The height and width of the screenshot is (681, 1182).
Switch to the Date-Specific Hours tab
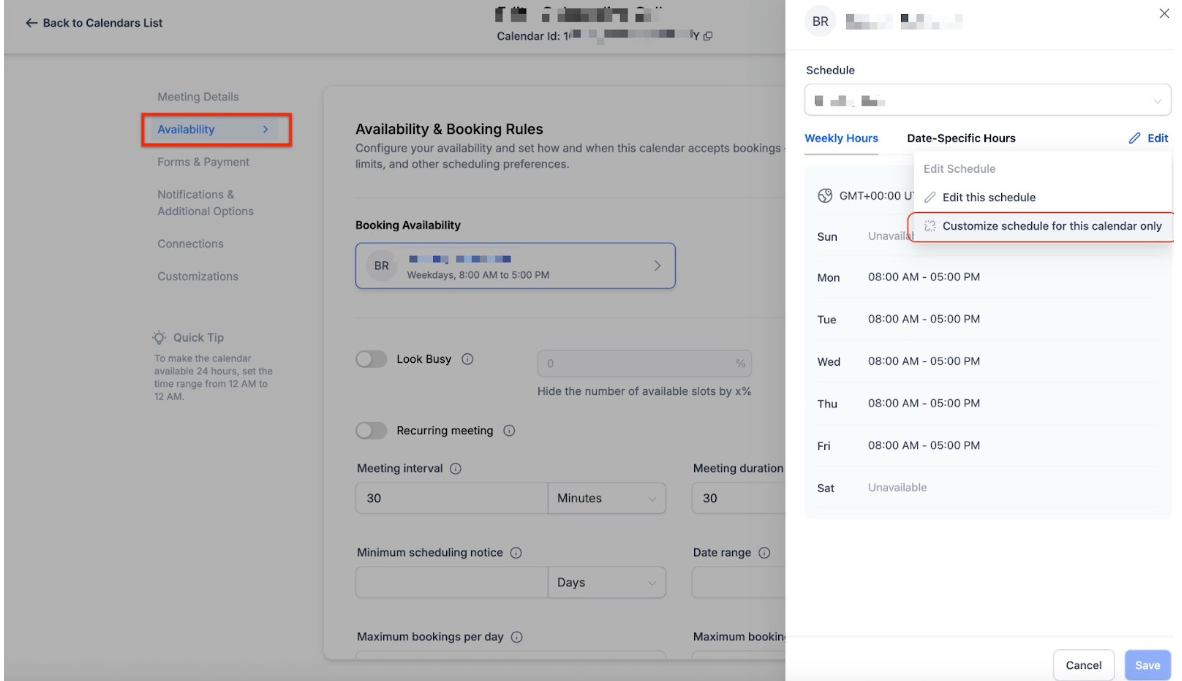click(960, 138)
